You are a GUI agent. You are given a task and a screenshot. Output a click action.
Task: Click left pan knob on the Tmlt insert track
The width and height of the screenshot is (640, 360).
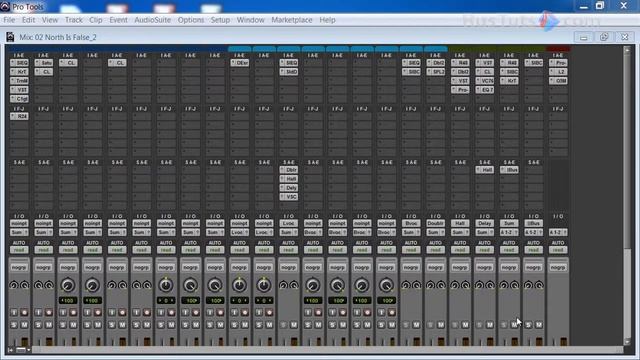pyautogui.click(x=14, y=285)
